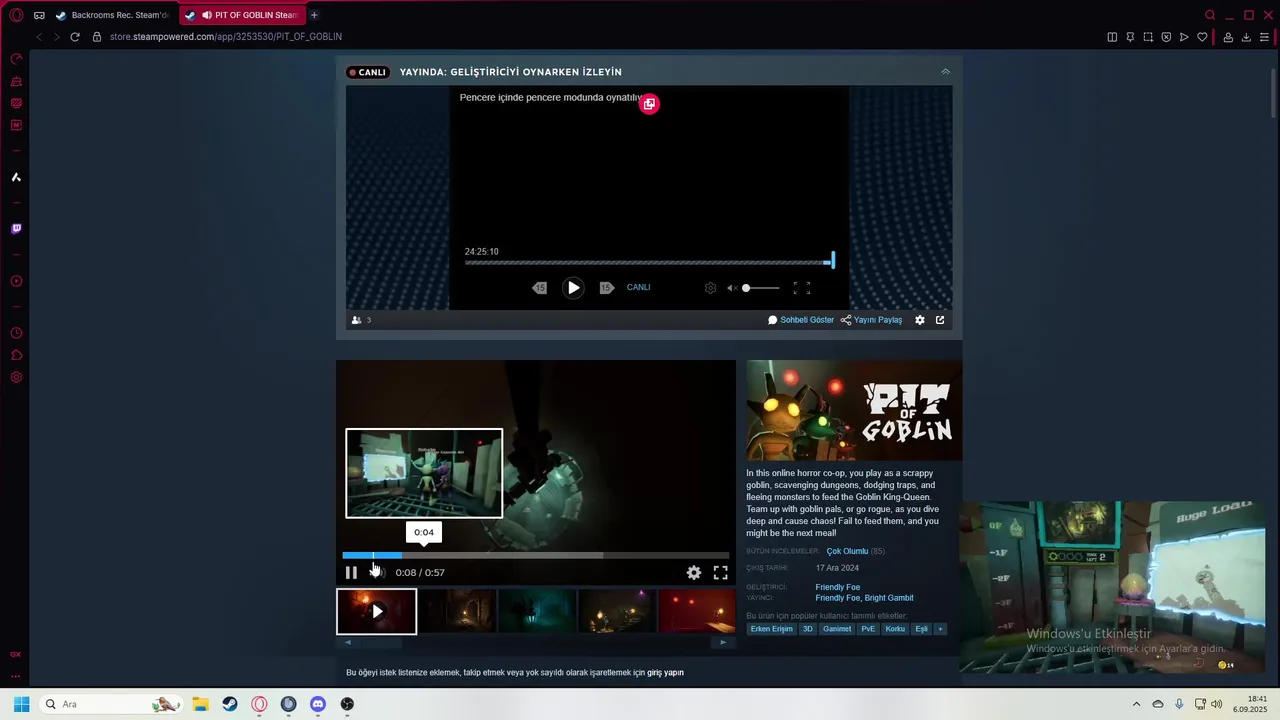Select the red room screenshot thumbnail
The image size is (1280, 720).
(x=697, y=611)
